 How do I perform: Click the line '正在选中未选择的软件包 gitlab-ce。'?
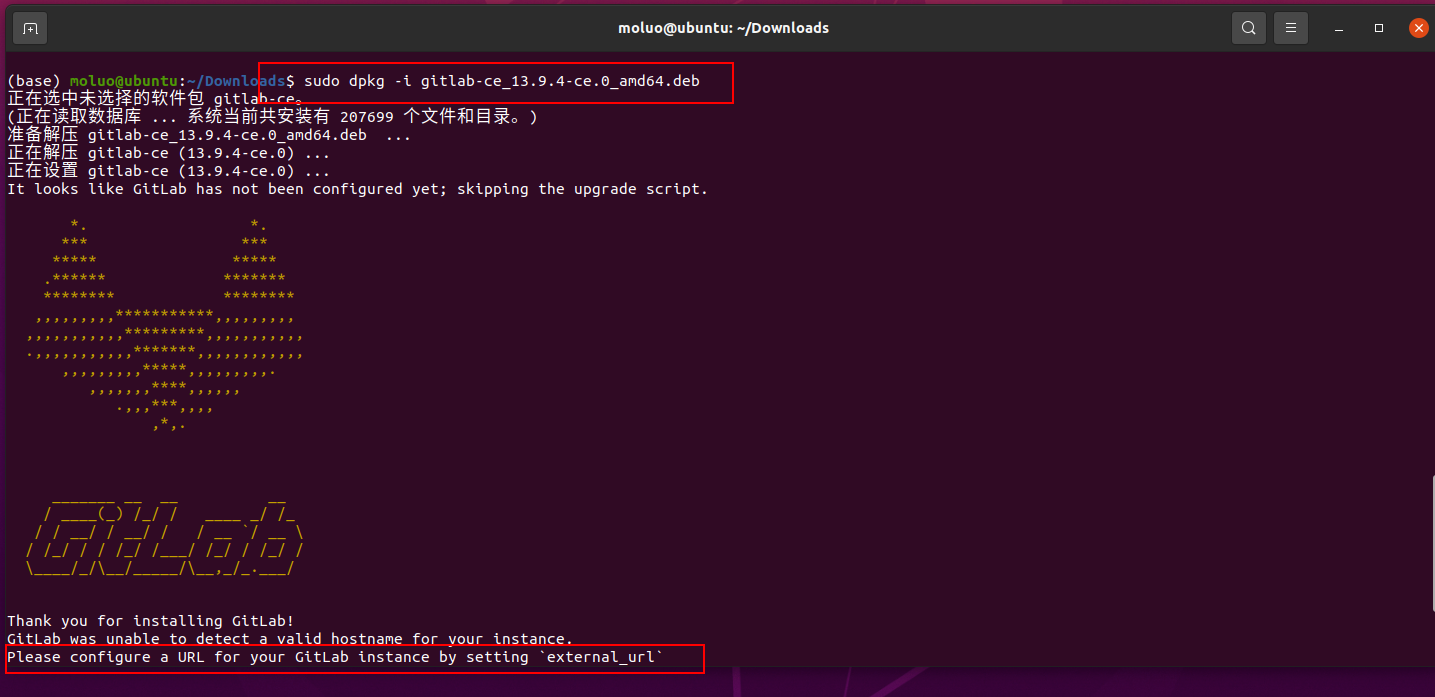[x=155, y=99]
